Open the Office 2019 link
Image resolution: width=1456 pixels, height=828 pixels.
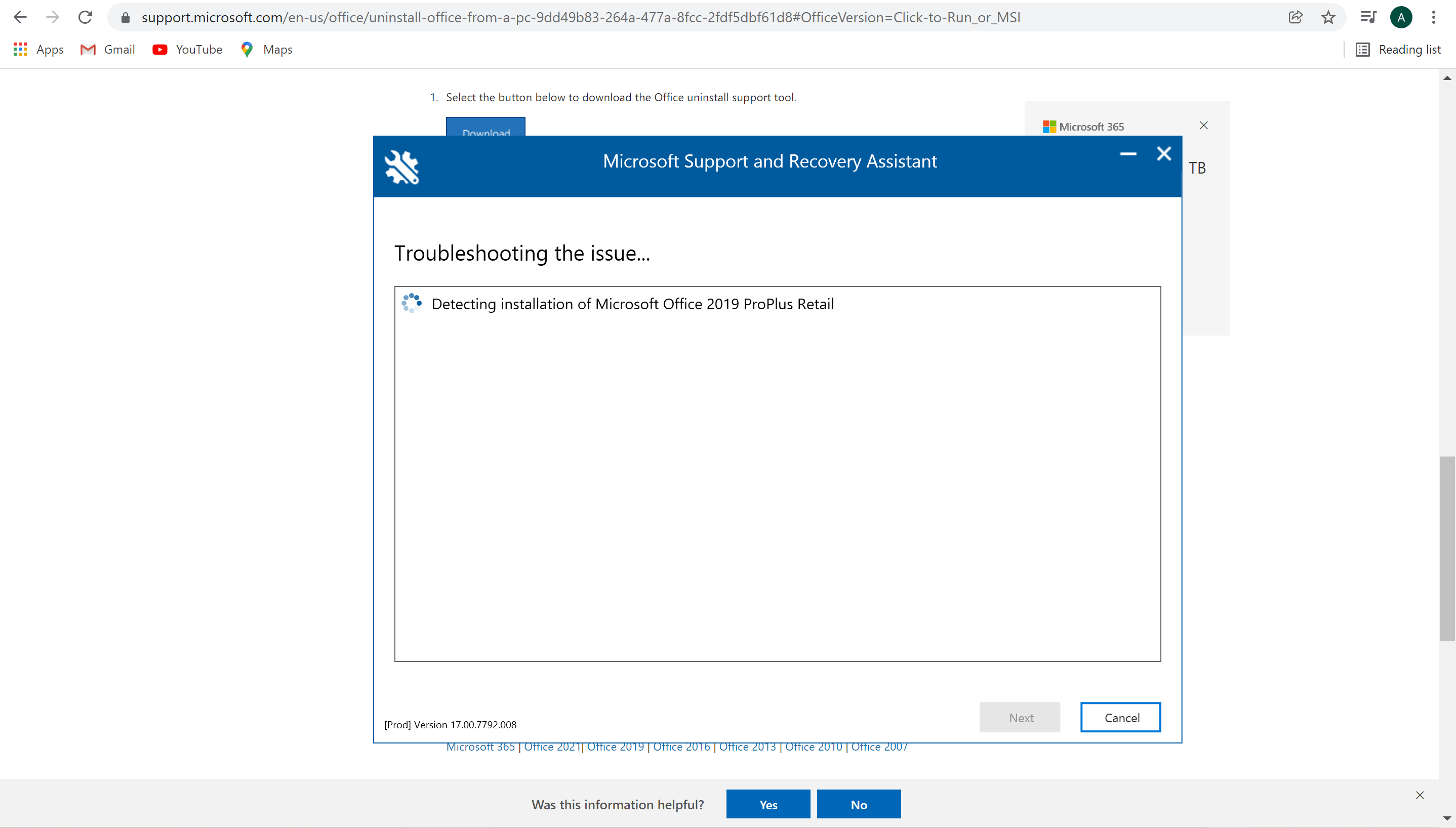616,747
